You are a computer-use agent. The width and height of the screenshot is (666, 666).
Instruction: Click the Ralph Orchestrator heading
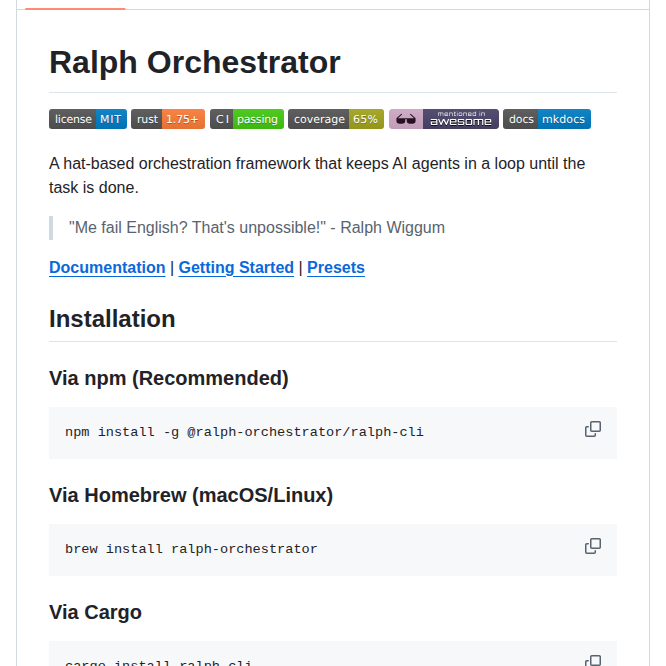195,62
